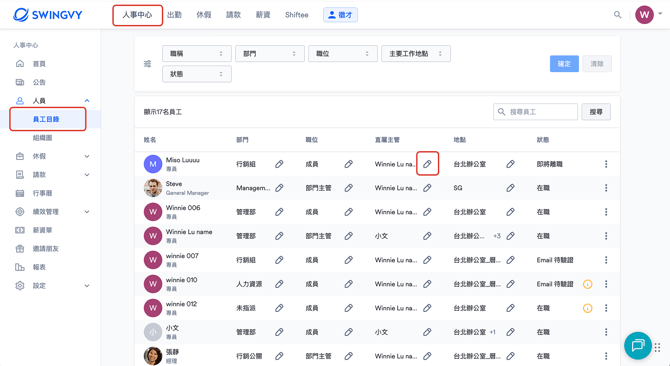Open three-dot menu for winnie 010
The height and width of the screenshot is (366, 670).
point(606,284)
